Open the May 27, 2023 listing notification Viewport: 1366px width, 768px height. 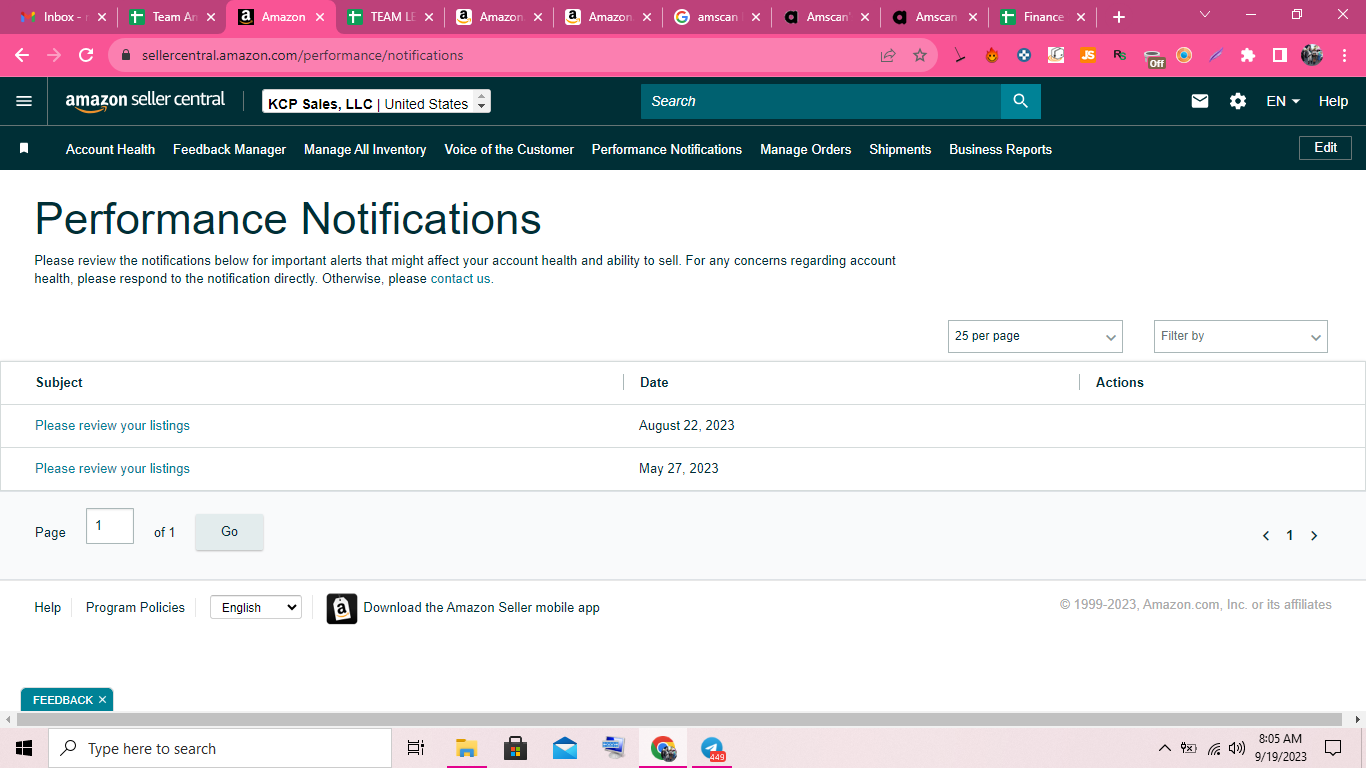click(112, 469)
